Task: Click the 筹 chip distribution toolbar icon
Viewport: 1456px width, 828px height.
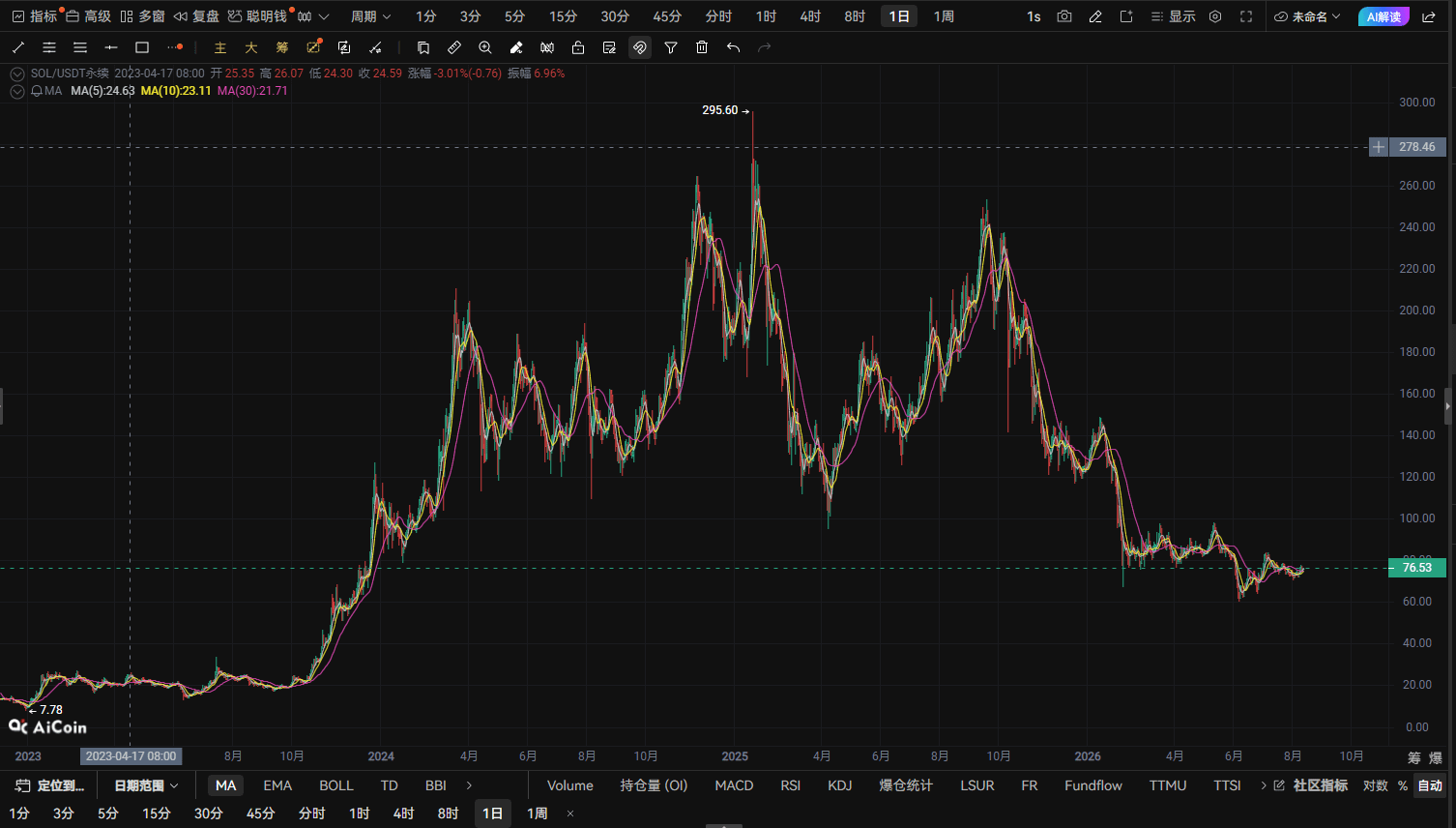Action: click(x=282, y=47)
